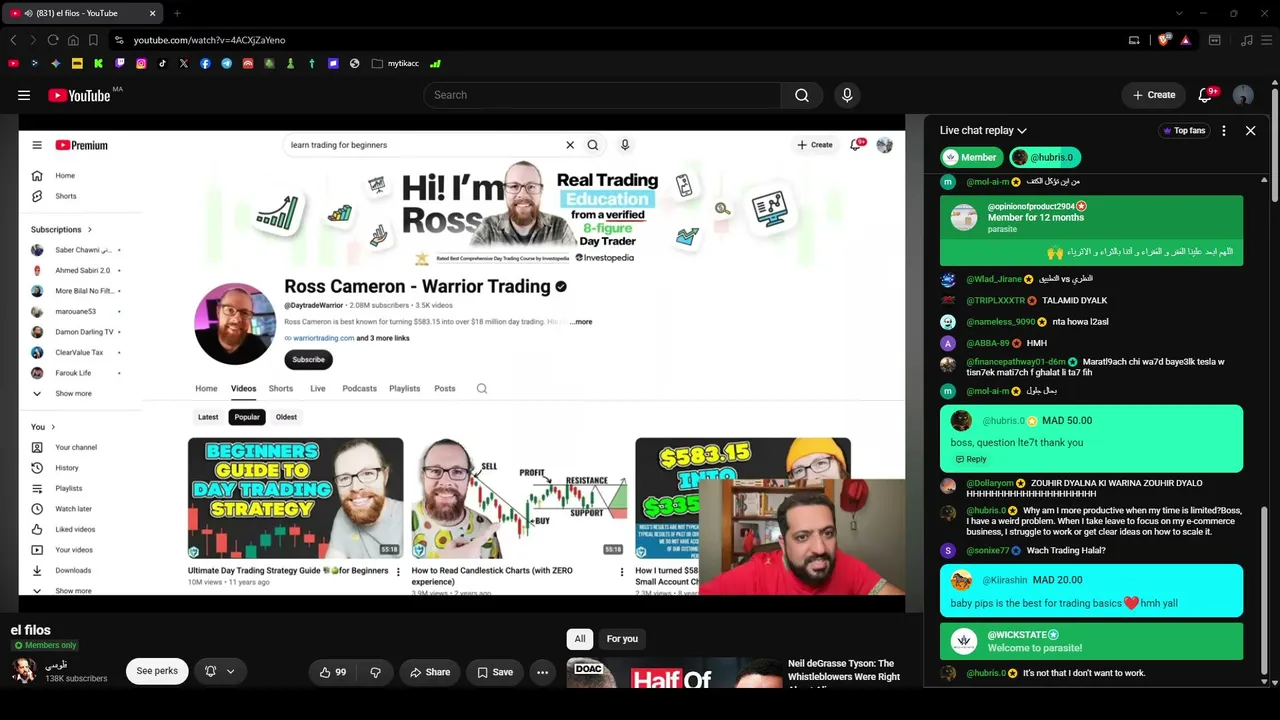Go to browser home page
Viewport: 1280px width, 720px height.
(x=73, y=40)
